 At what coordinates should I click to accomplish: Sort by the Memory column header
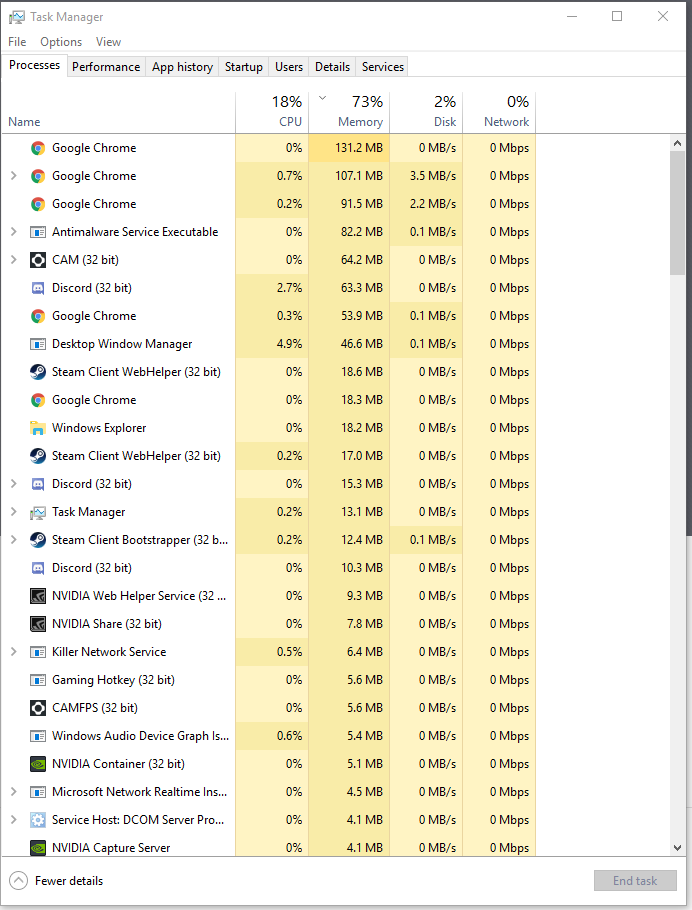click(x=349, y=112)
